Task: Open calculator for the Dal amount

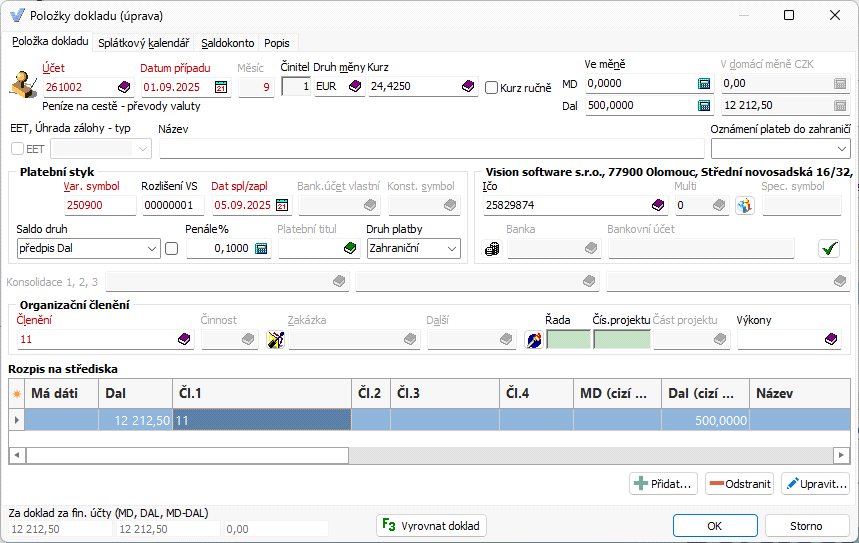Action: pos(704,106)
